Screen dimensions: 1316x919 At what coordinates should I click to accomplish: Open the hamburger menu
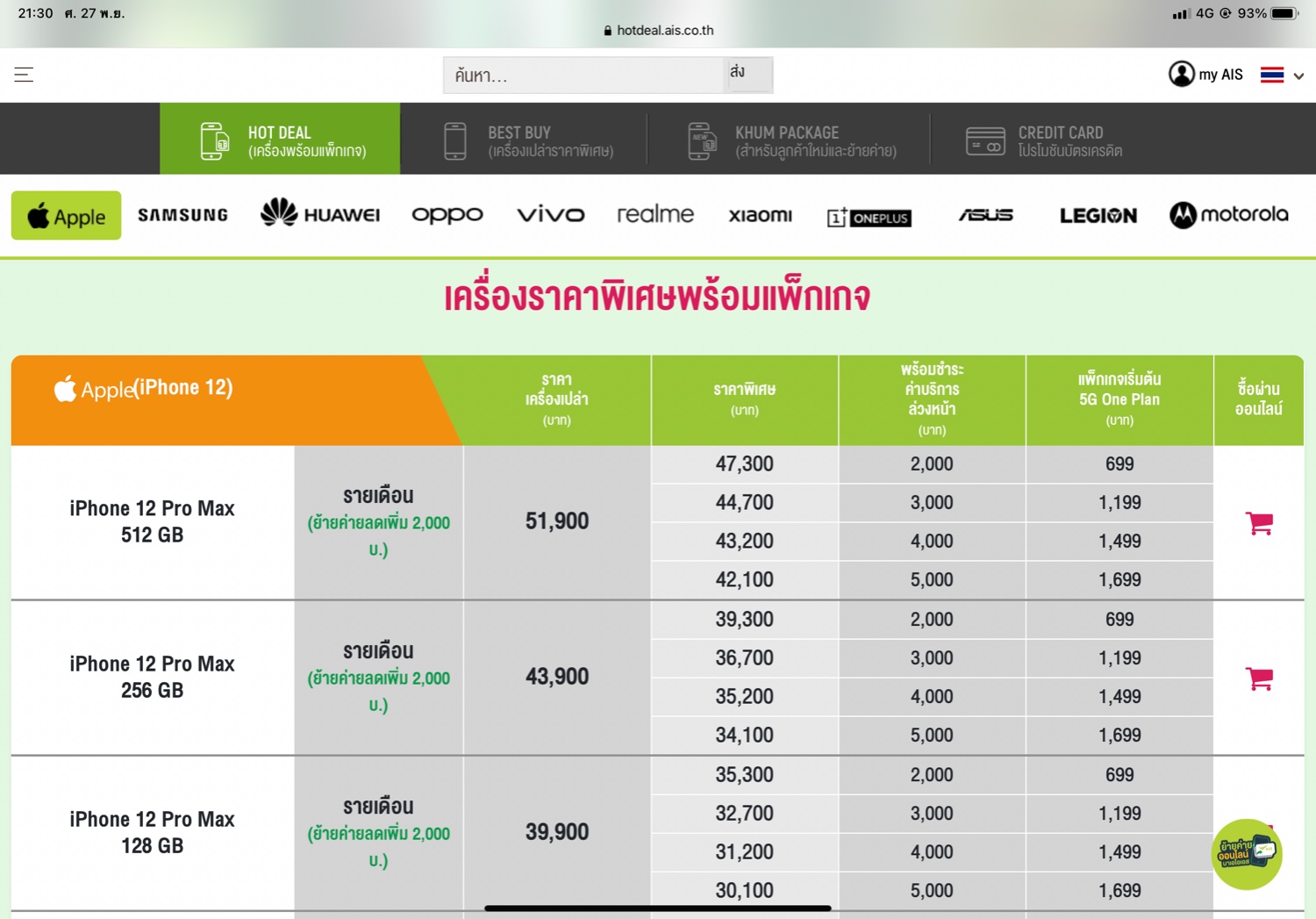click(x=24, y=75)
